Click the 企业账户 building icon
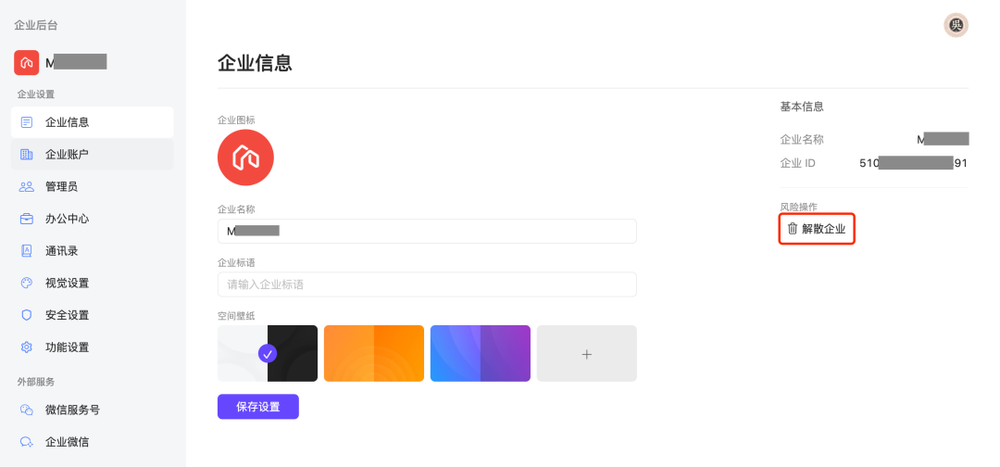The image size is (1000, 467). [27, 154]
